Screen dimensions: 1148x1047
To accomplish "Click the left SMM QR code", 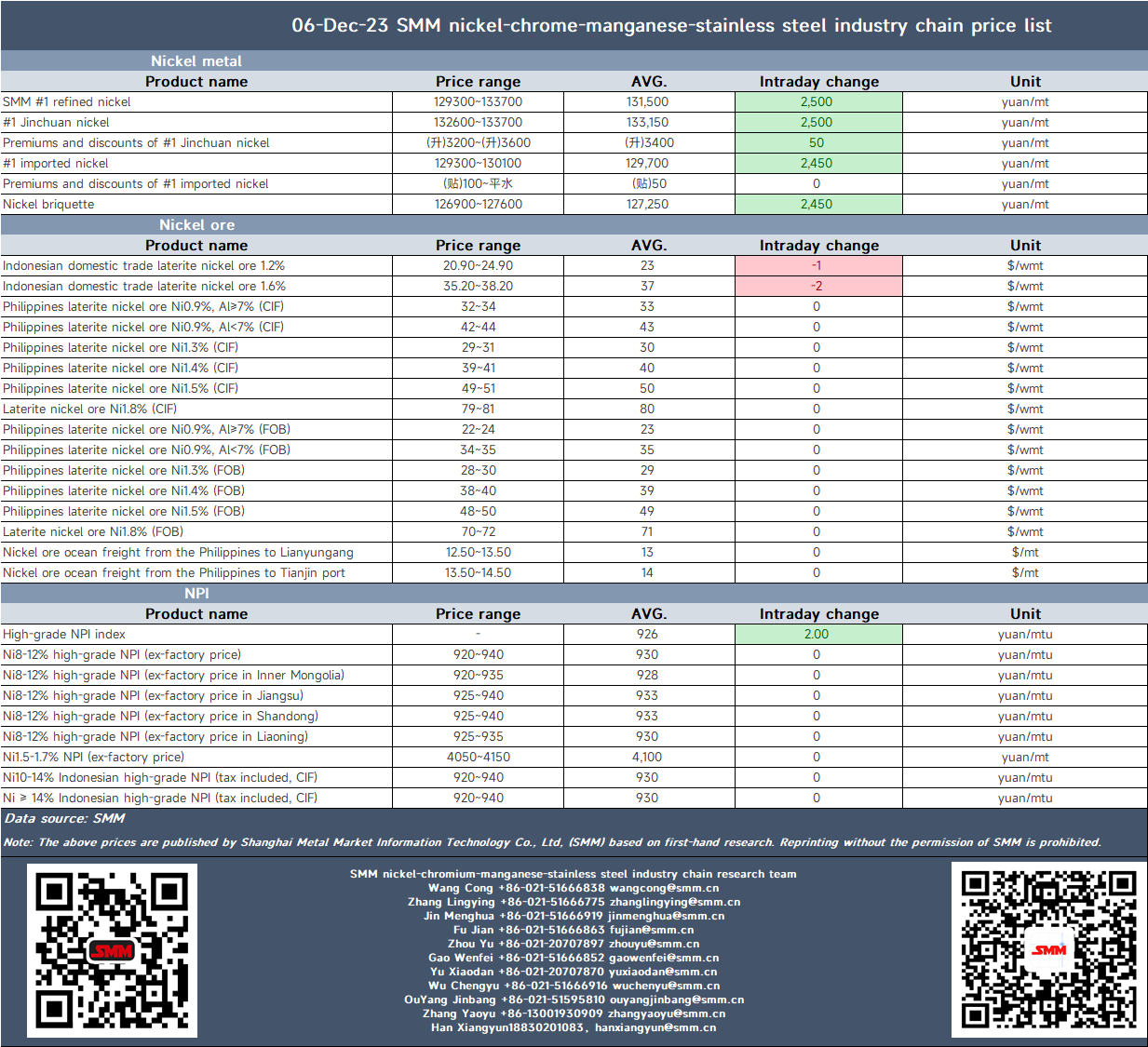I will pyautogui.click(x=112, y=950).
